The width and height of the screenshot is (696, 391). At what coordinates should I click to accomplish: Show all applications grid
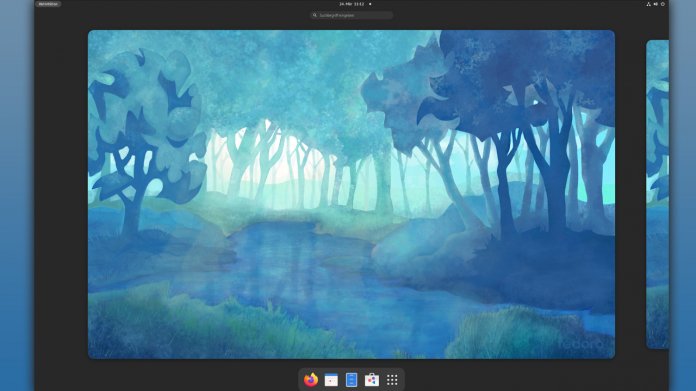(392, 380)
